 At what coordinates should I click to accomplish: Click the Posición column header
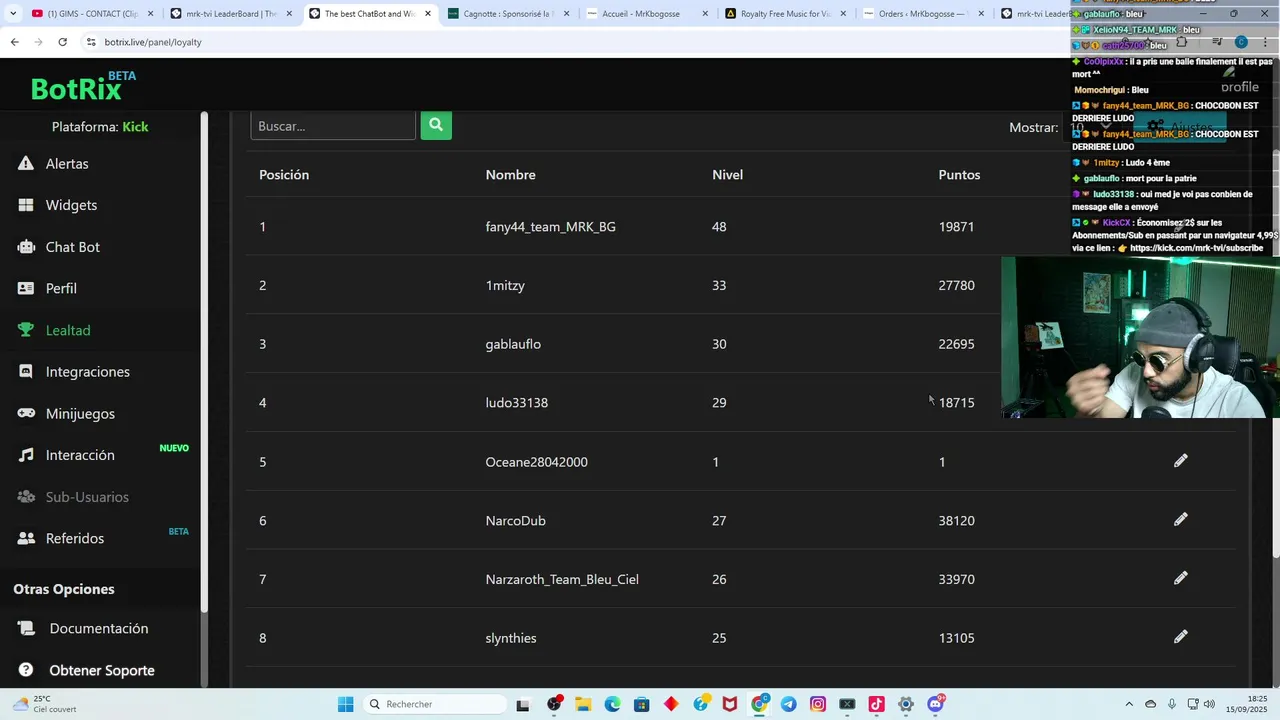tap(284, 175)
